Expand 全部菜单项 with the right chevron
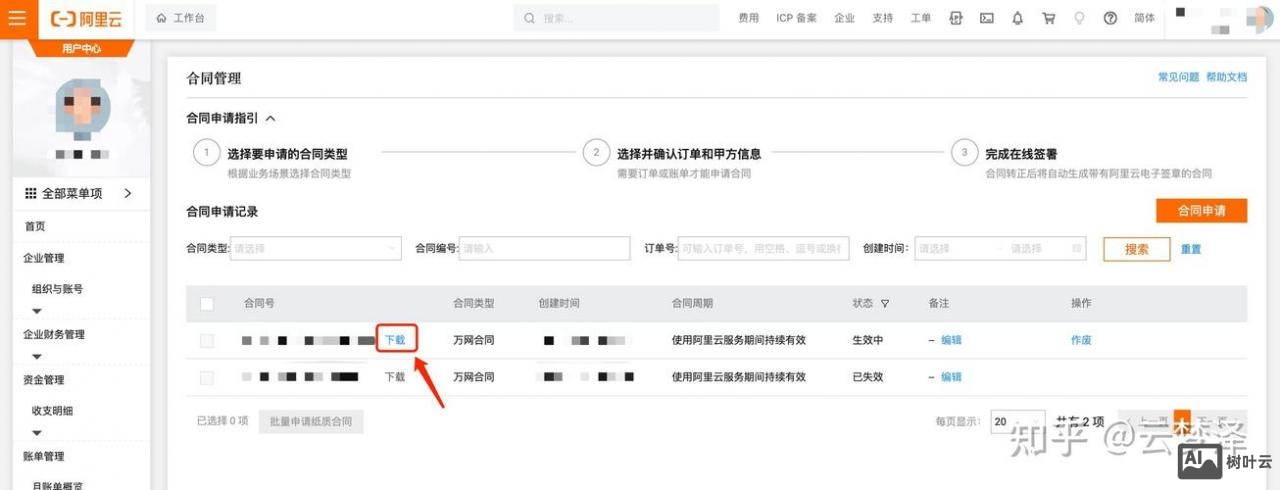The image size is (1280, 490). tap(127, 193)
